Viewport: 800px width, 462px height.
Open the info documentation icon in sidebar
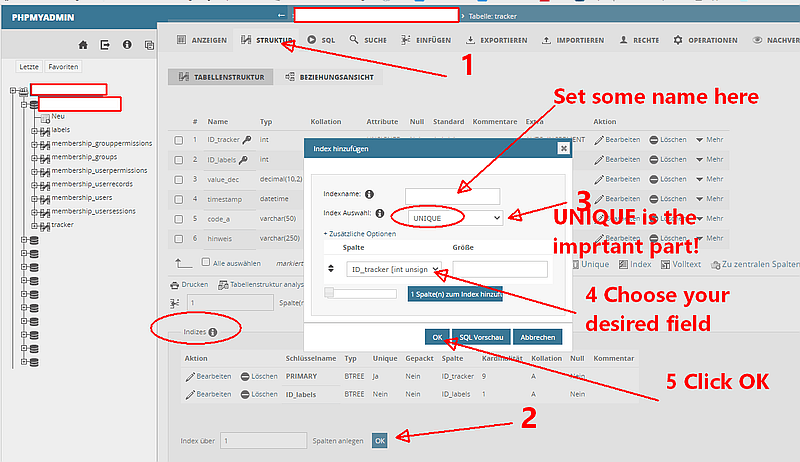tap(127, 45)
